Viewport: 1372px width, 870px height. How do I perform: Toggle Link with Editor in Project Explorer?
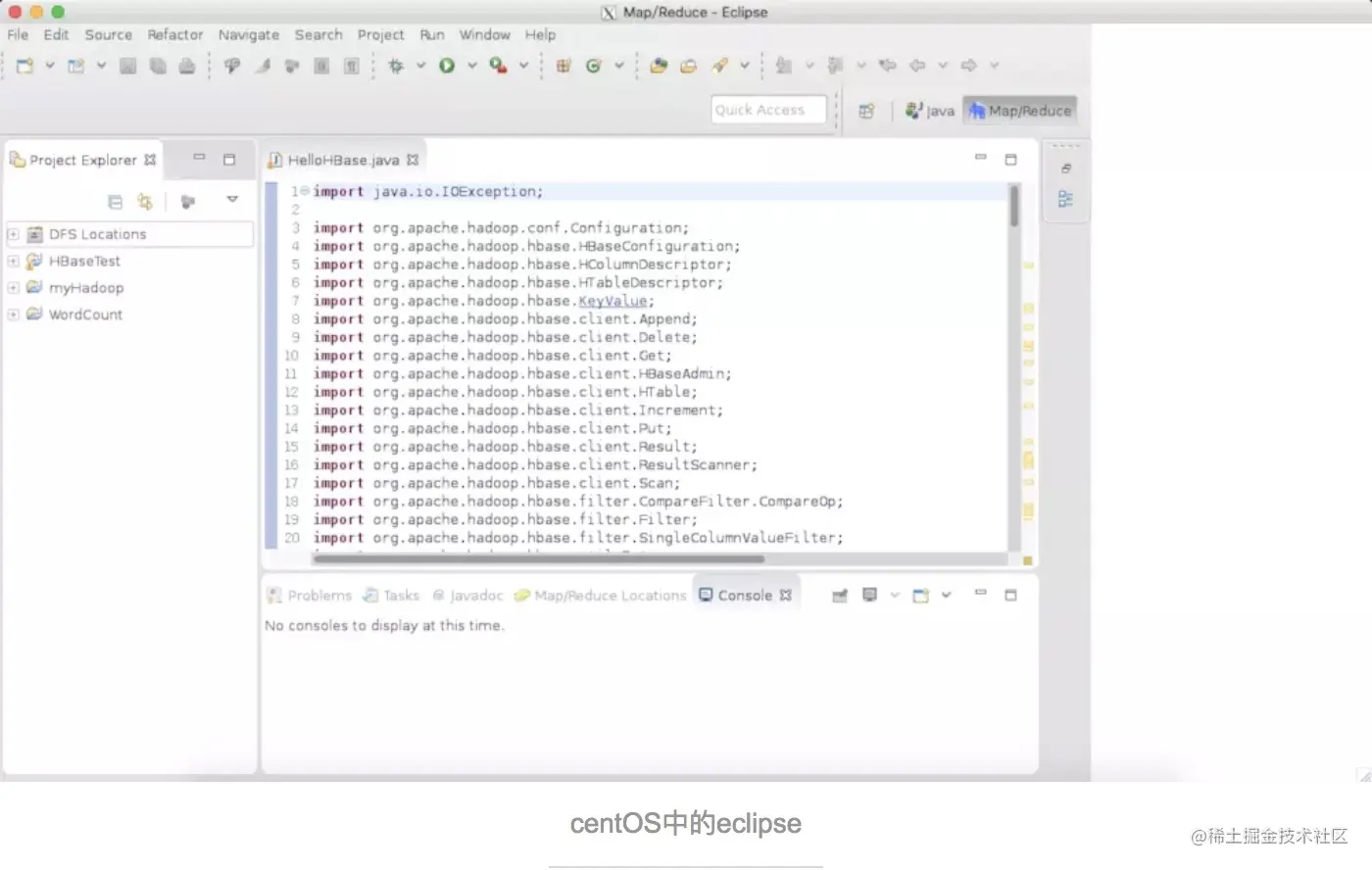(145, 202)
